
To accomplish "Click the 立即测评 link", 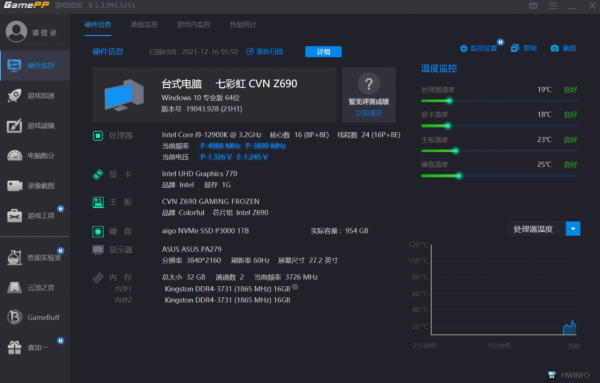I will [x=368, y=113].
